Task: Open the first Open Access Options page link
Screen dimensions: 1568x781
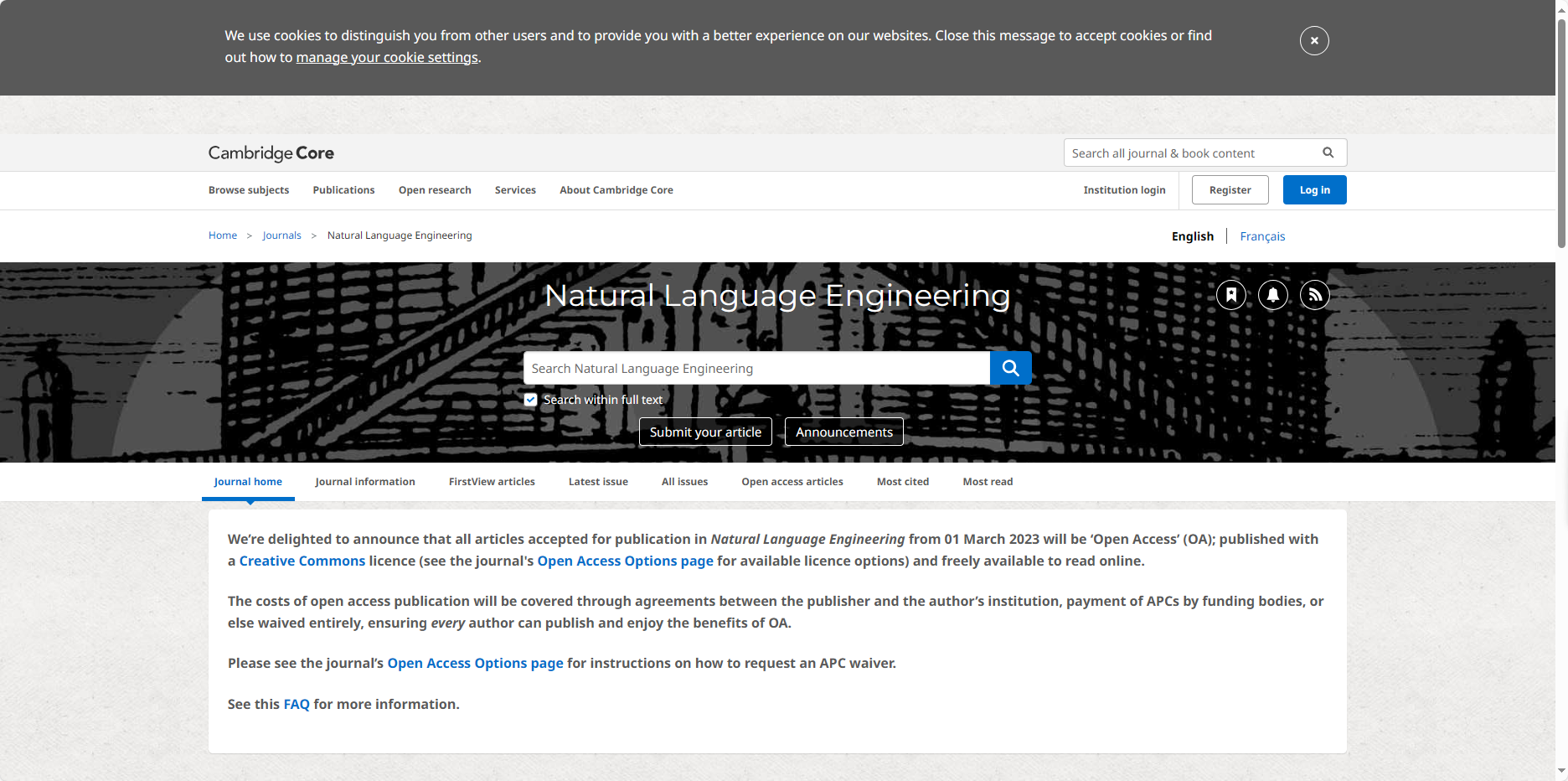Action: coord(626,561)
